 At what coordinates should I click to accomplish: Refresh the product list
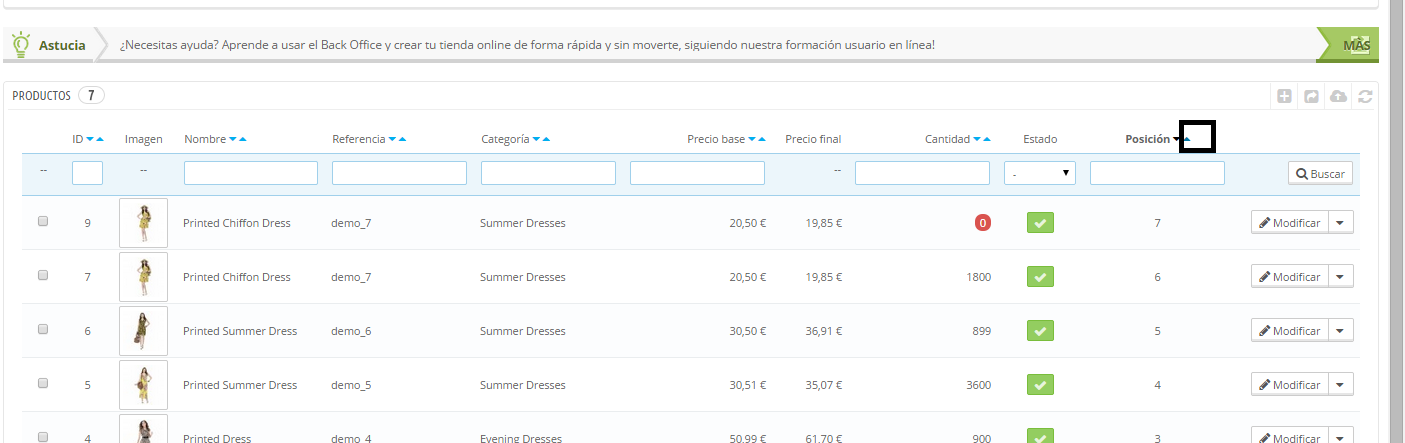[1364, 97]
